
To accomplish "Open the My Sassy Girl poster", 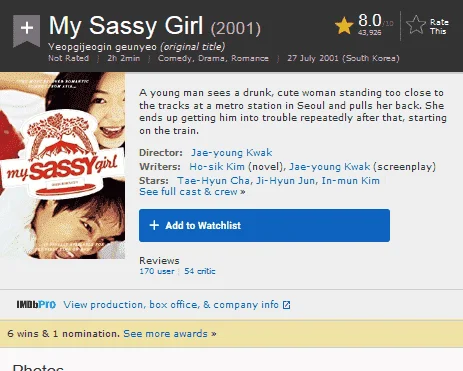I will pyautogui.click(x=63, y=166).
